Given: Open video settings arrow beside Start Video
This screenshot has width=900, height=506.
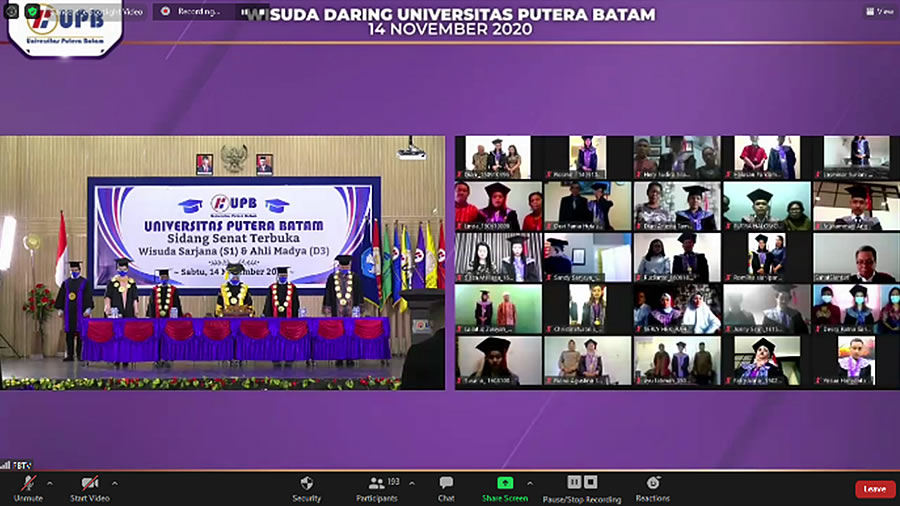Looking at the screenshot, I should pyautogui.click(x=114, y=482).
